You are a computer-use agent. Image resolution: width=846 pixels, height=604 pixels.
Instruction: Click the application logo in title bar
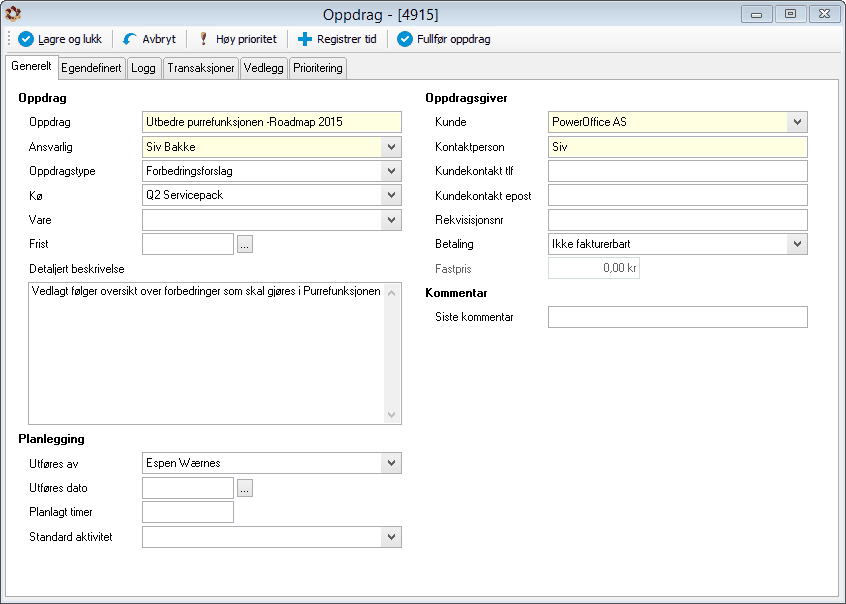pos(13,13)
